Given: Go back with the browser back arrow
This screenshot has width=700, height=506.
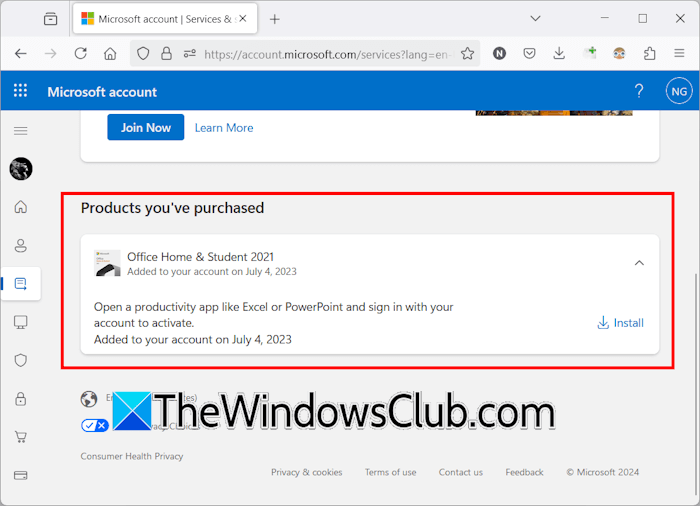Looking at the screenshot, I should point(21,54).
